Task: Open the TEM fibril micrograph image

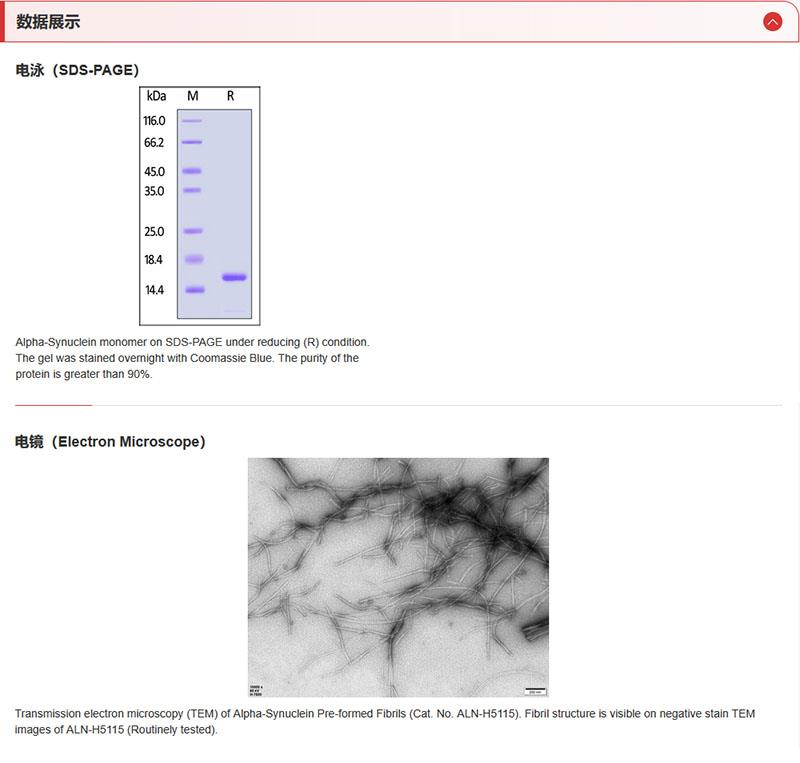Action: coord(398,577)
